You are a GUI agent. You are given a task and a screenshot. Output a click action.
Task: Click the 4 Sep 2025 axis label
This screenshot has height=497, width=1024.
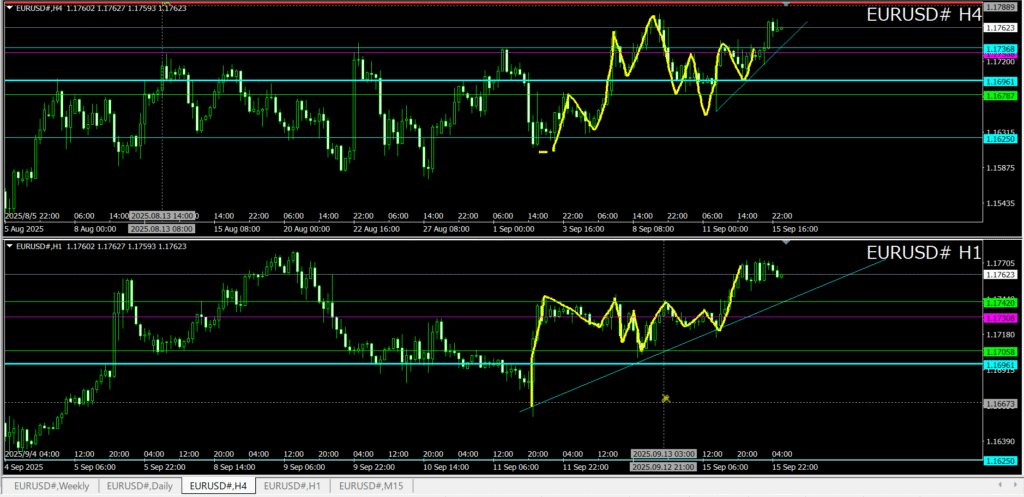25,467
